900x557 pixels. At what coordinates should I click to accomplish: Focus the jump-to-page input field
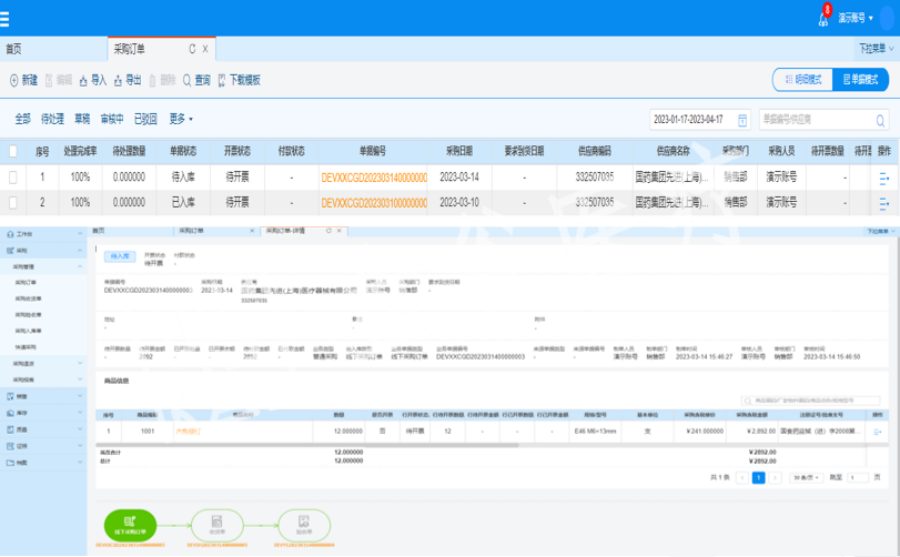(858, 478)
